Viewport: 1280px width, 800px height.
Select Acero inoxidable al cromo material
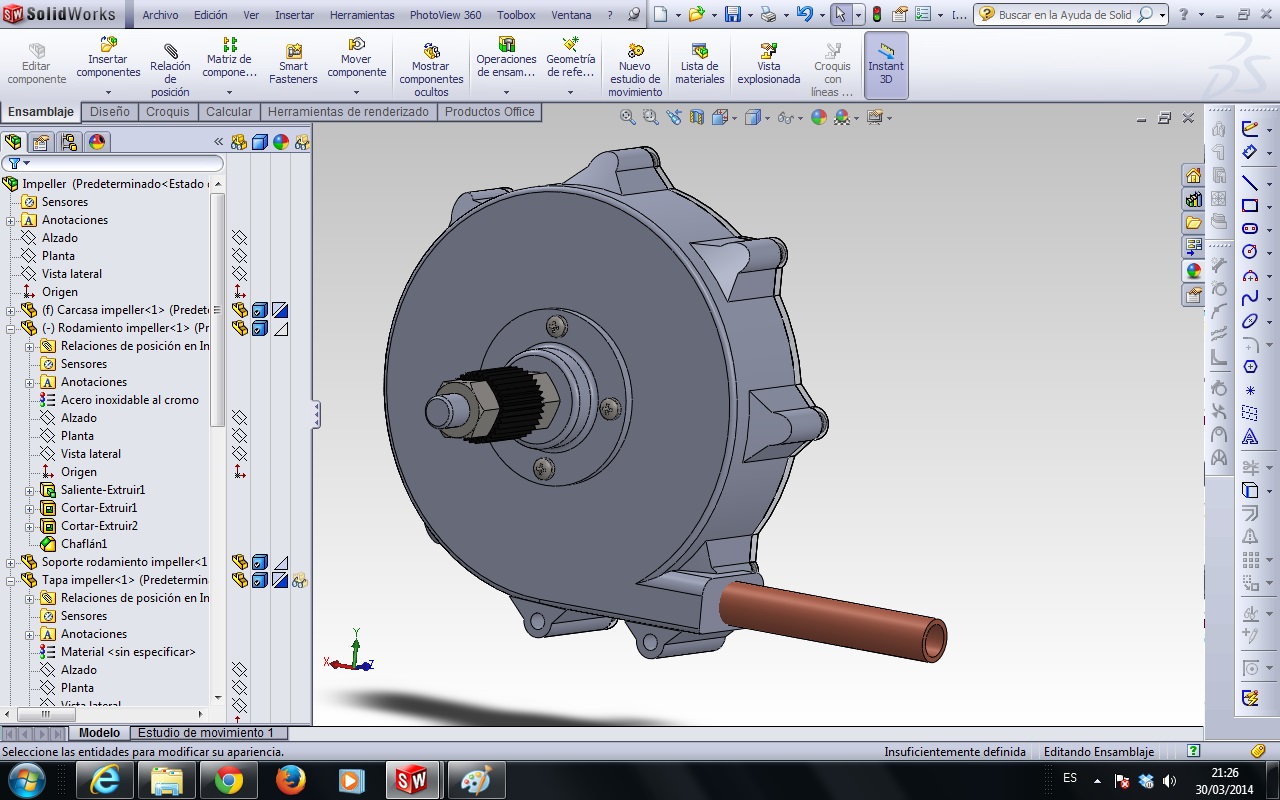pyautogui.click(x=129, y=400)
